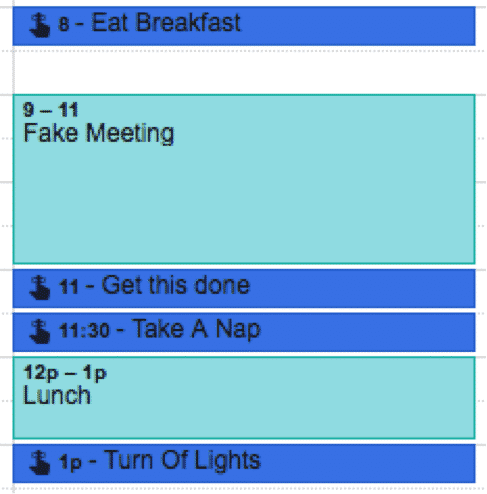Open the Get this done reminder title
The height and width of the screenshot is (494, 487).
point(176,285)
